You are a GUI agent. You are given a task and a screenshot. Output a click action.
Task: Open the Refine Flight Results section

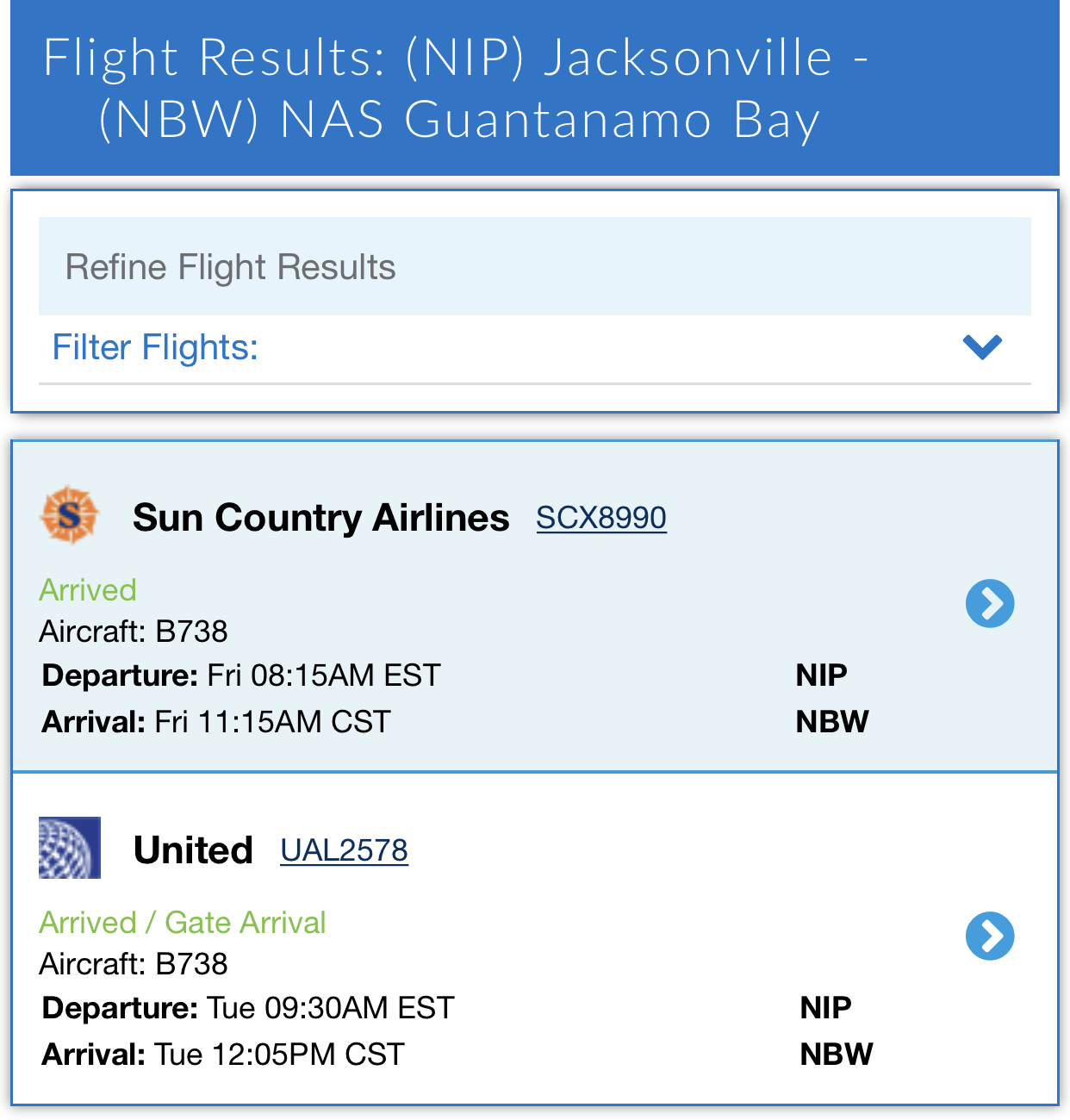[535, 266]
